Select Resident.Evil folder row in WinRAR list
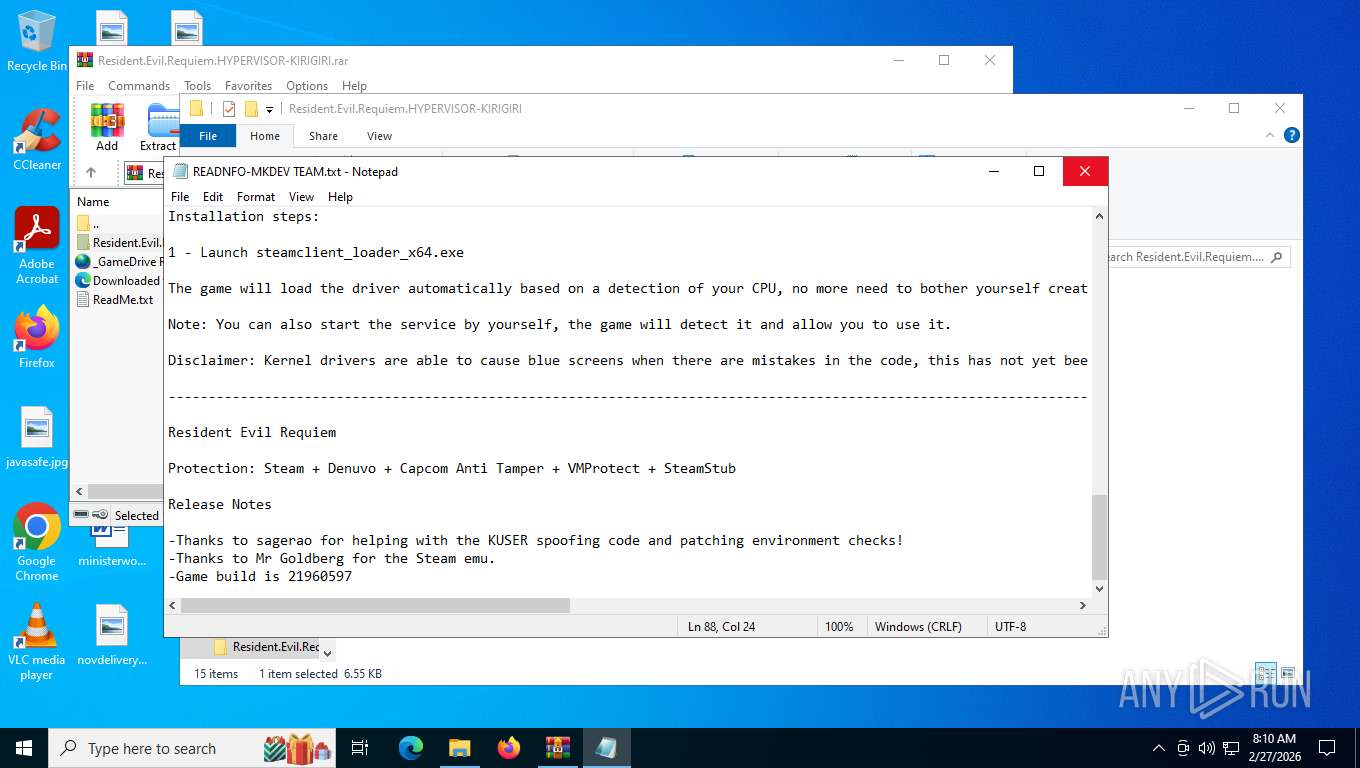This screenshot has height=768, width=1360. tap(118, 242)
